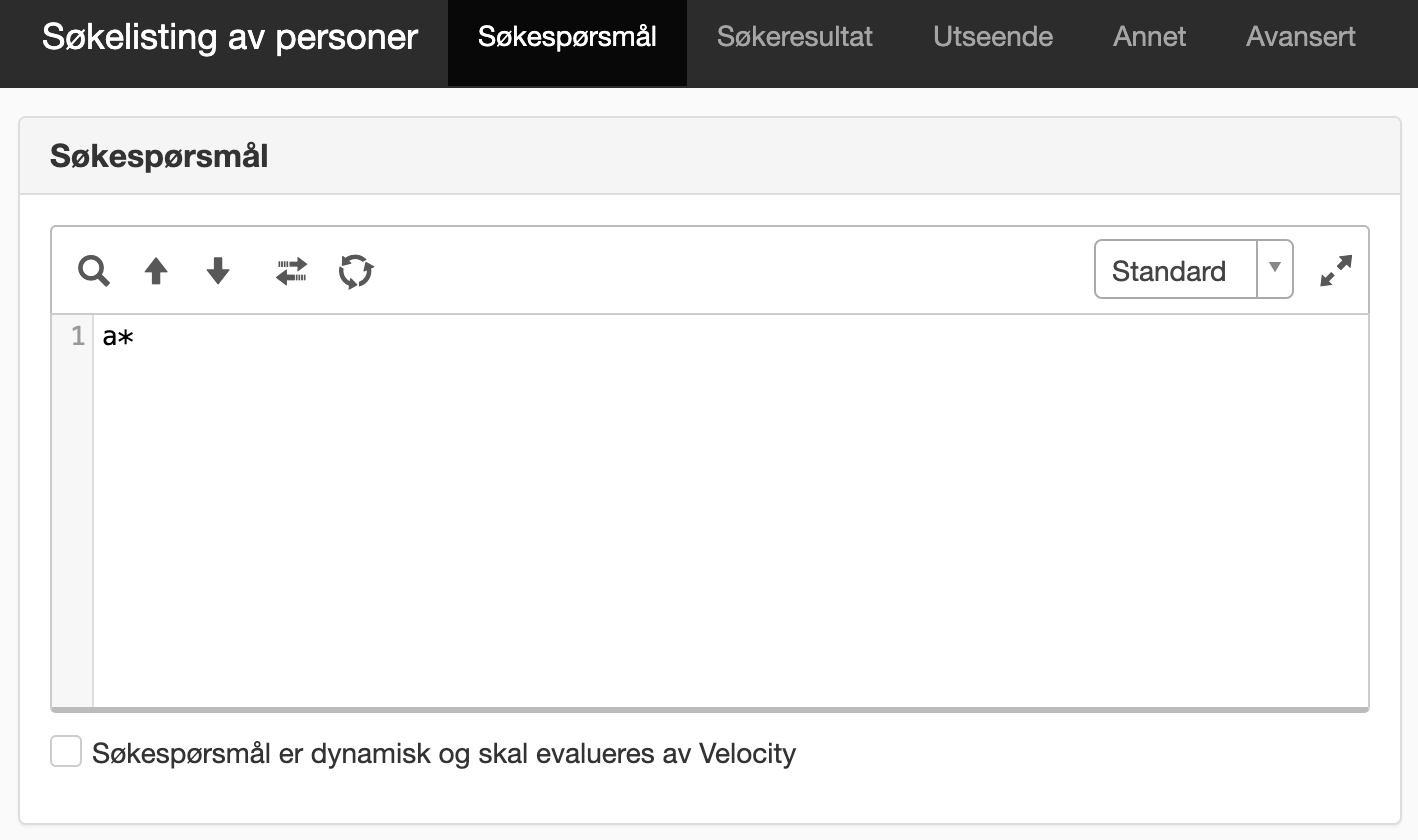Grab the gray resize bar below the editor

(x=710, y=709)
